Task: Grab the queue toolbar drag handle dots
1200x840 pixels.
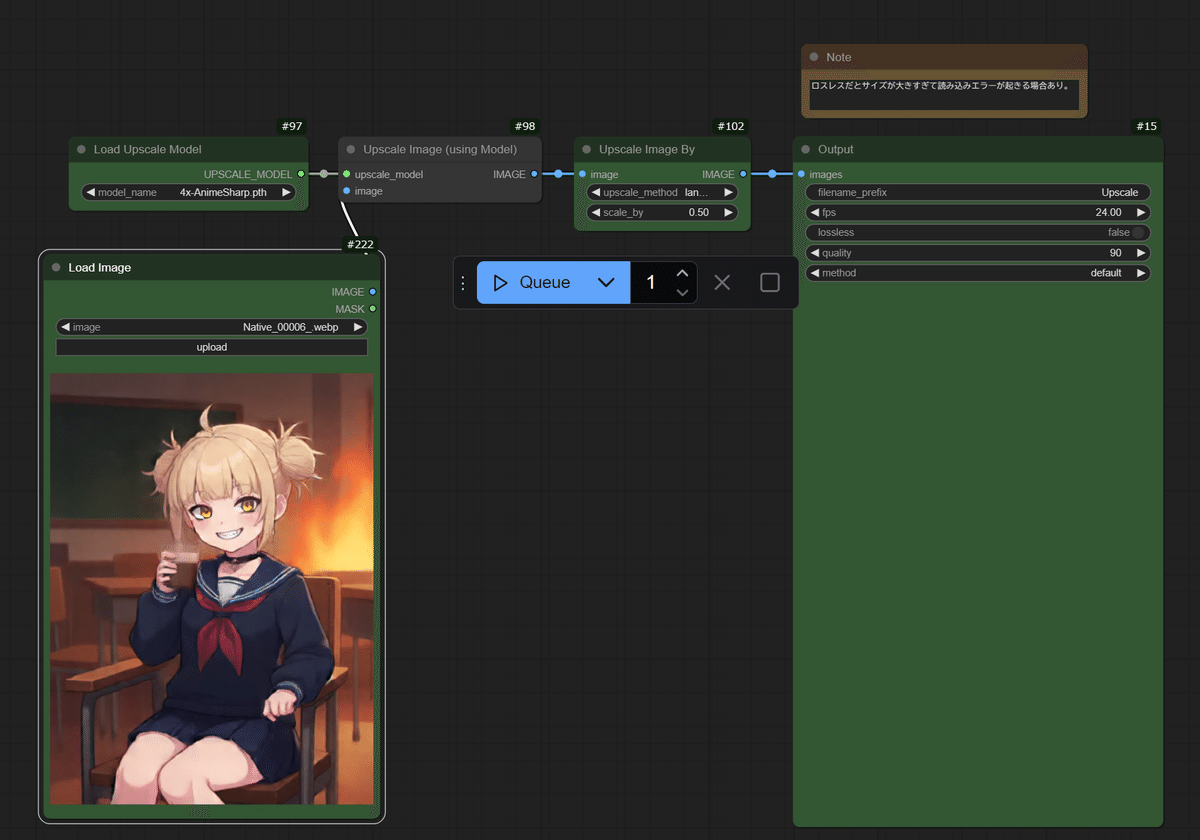Action: (x=463, y=283)
